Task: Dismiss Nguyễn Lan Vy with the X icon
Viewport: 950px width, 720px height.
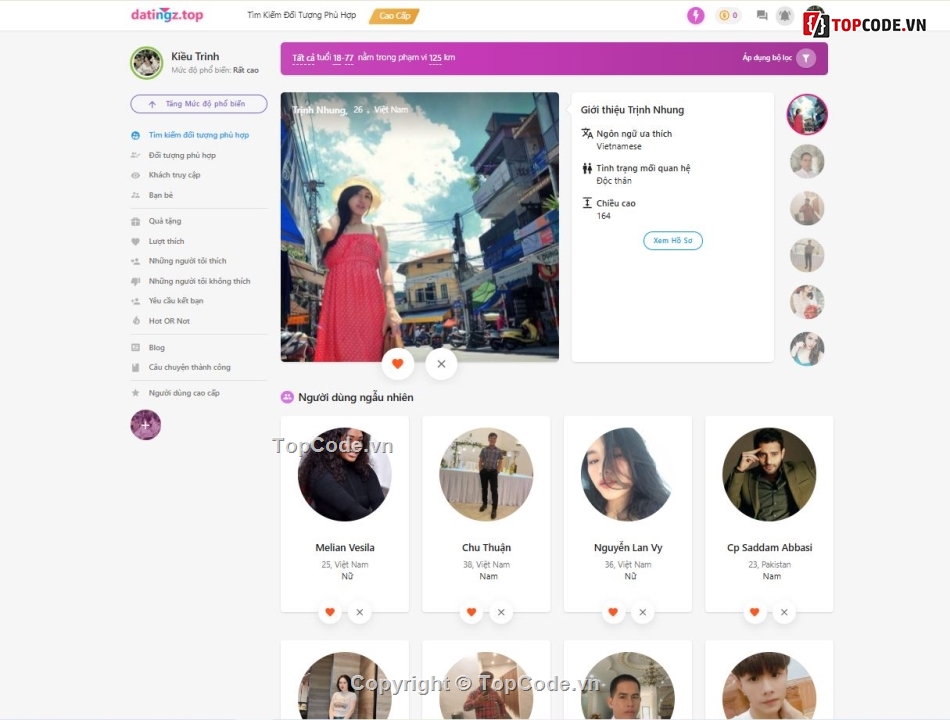Action: [642, 612]
